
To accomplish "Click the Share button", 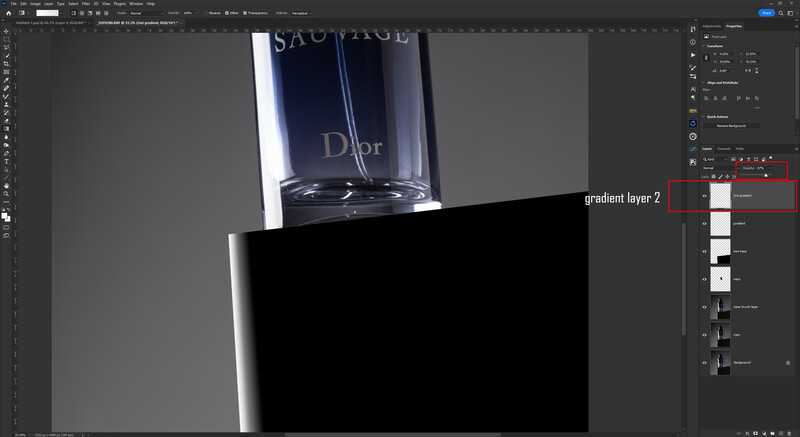I will click(766, 13).
